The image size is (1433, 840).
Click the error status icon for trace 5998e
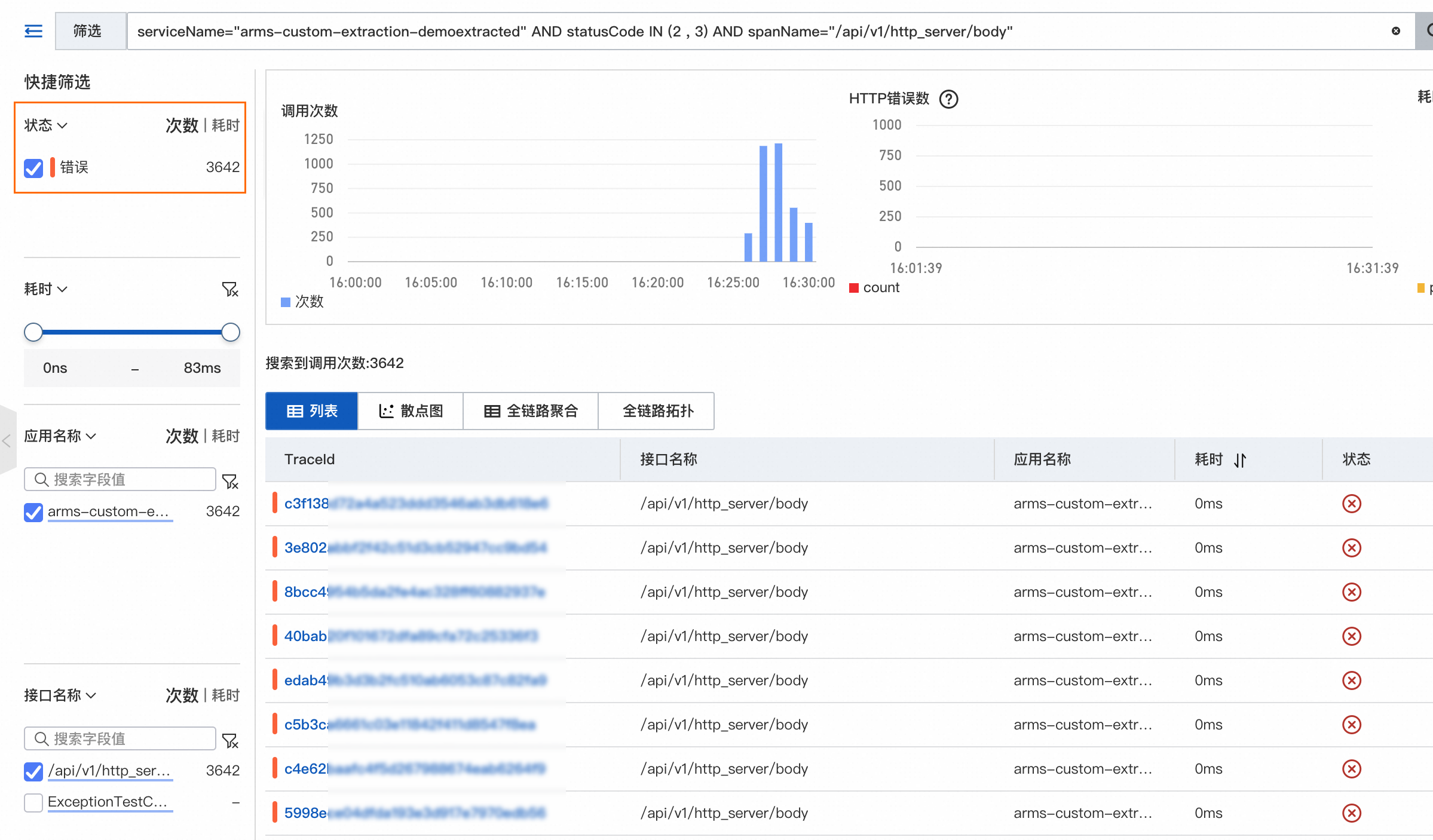pos(1352,813)
